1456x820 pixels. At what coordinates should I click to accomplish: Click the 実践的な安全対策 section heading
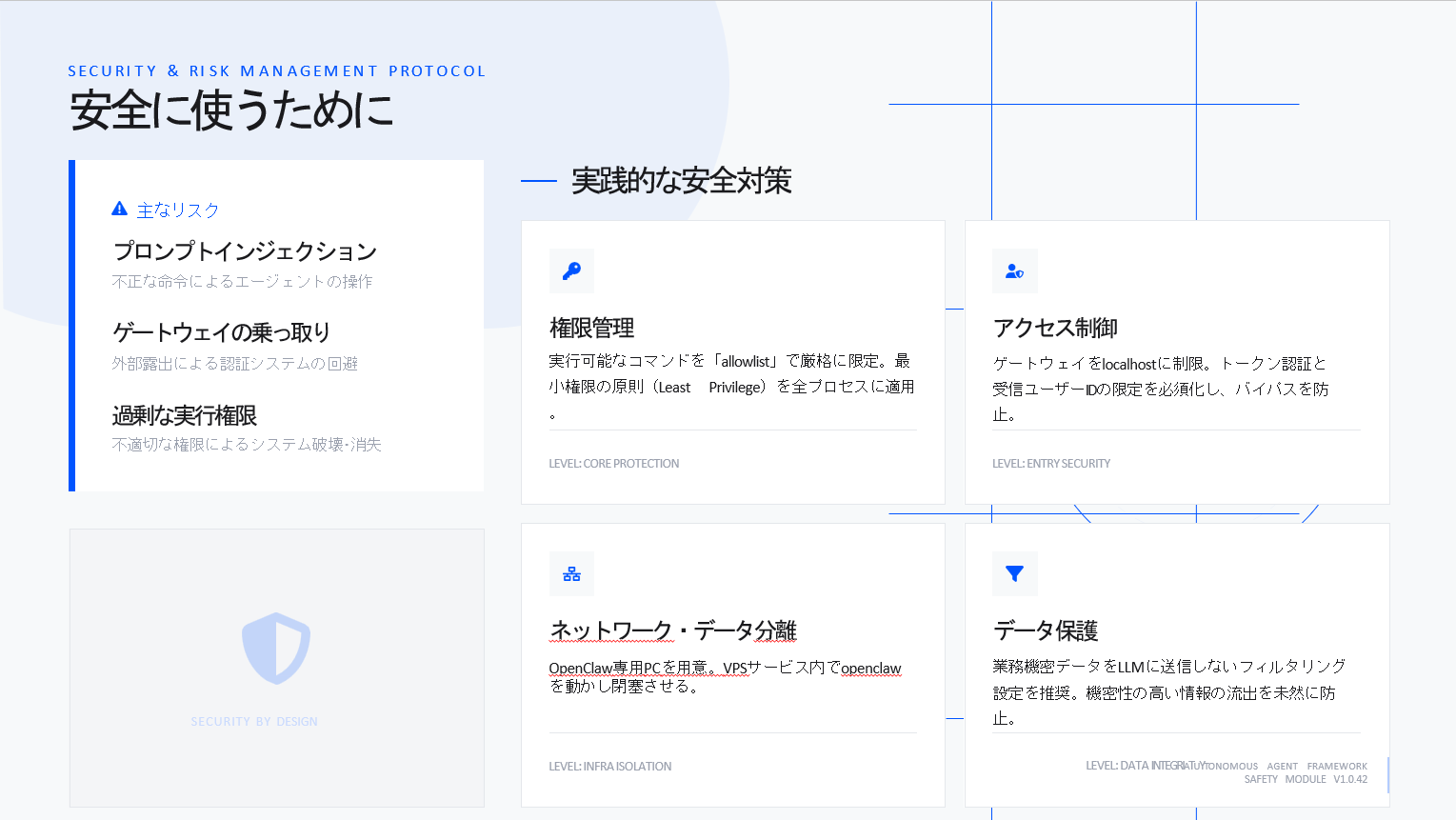[x=681, y=181]
